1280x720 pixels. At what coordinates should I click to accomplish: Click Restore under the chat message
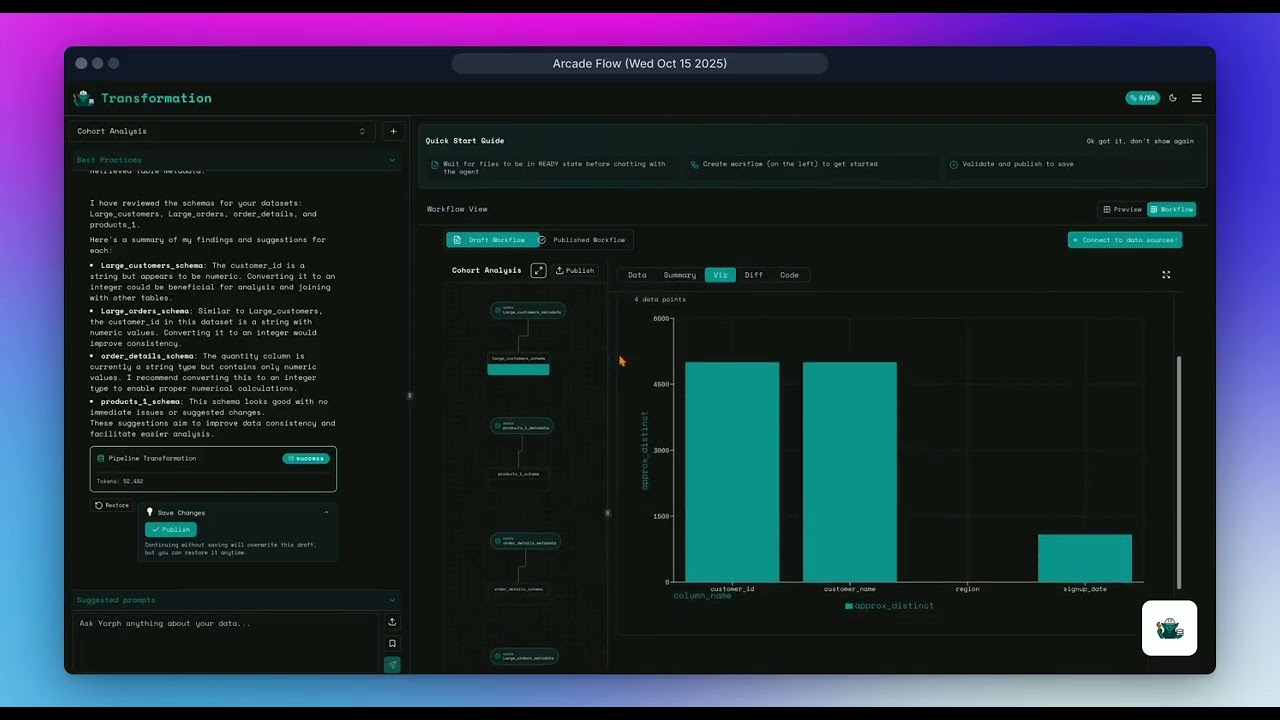[112, 505]
